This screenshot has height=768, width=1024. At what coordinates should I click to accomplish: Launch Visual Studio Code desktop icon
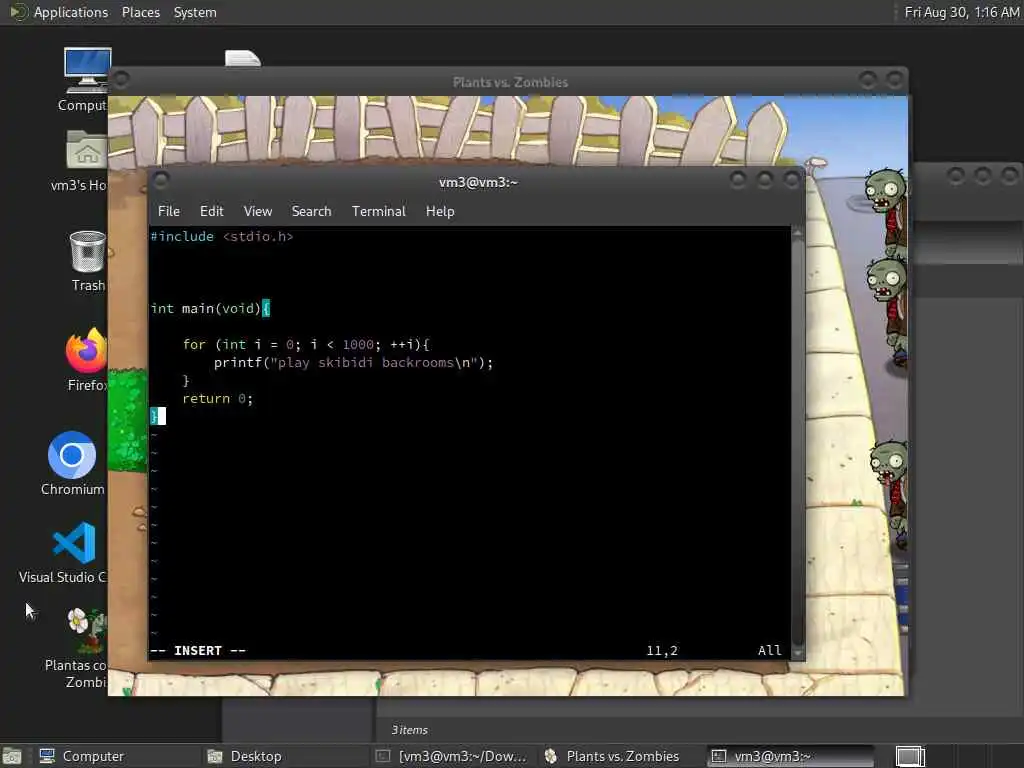(x=74, y=543)
